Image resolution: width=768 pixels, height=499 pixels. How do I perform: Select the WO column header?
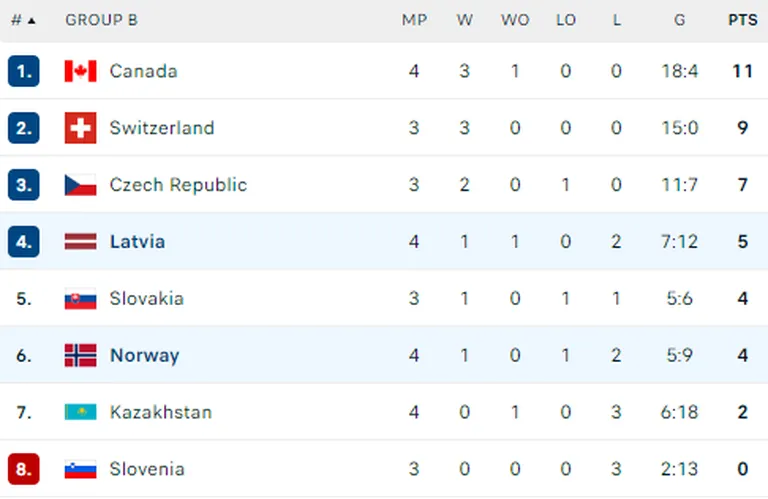tap(515, 20)
